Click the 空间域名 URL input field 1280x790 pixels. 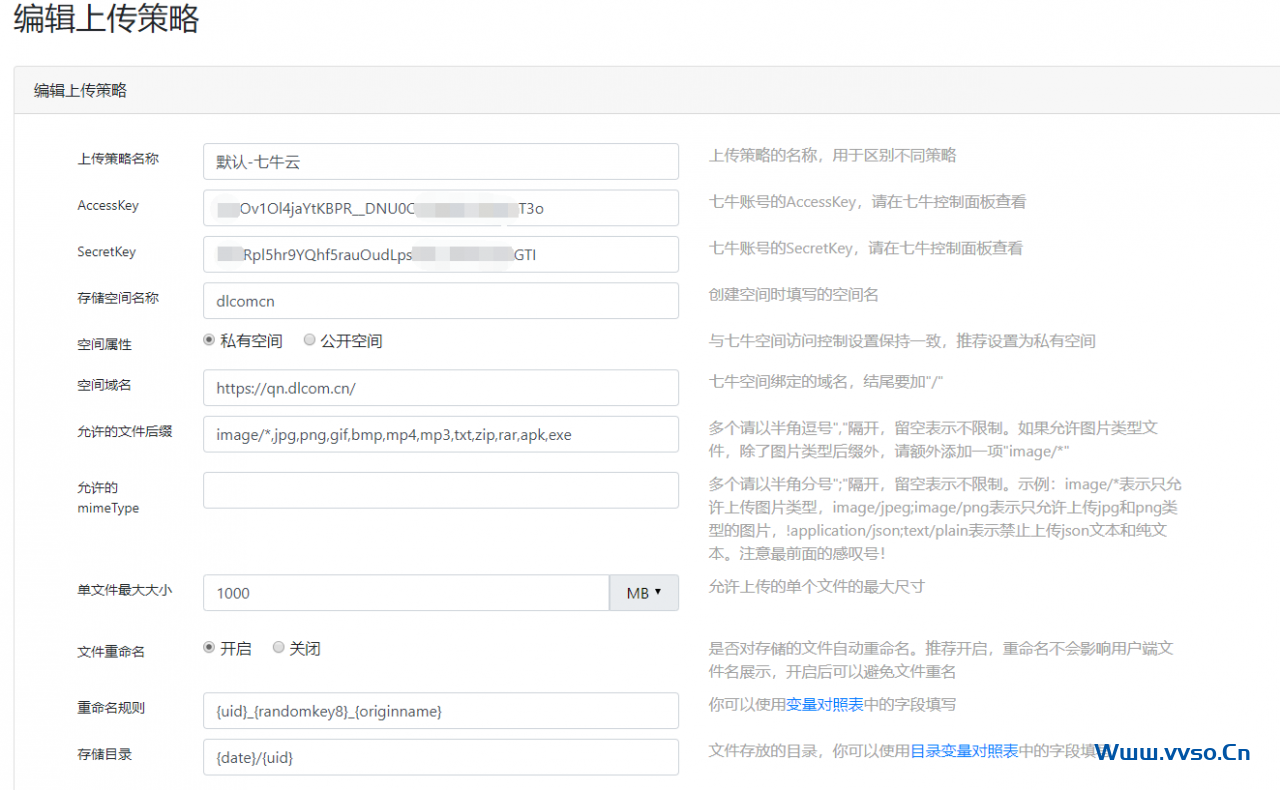click(440, 388)
